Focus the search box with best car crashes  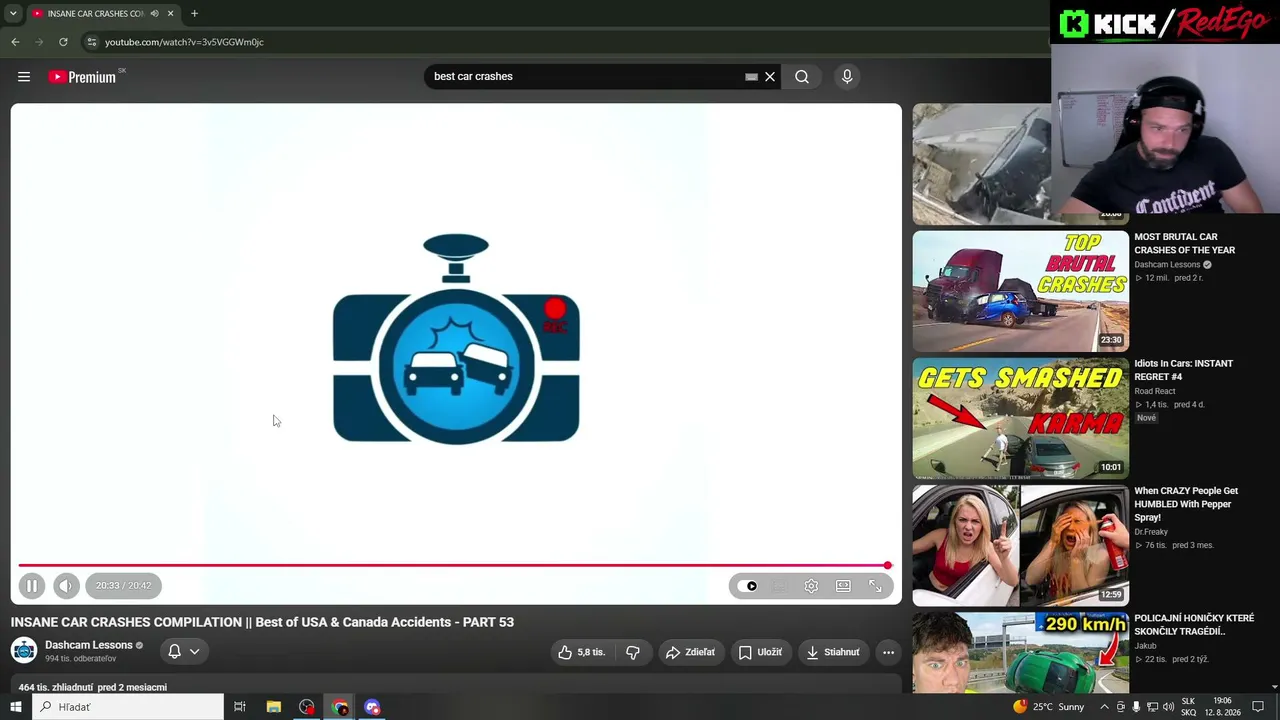tap(585, 77)
